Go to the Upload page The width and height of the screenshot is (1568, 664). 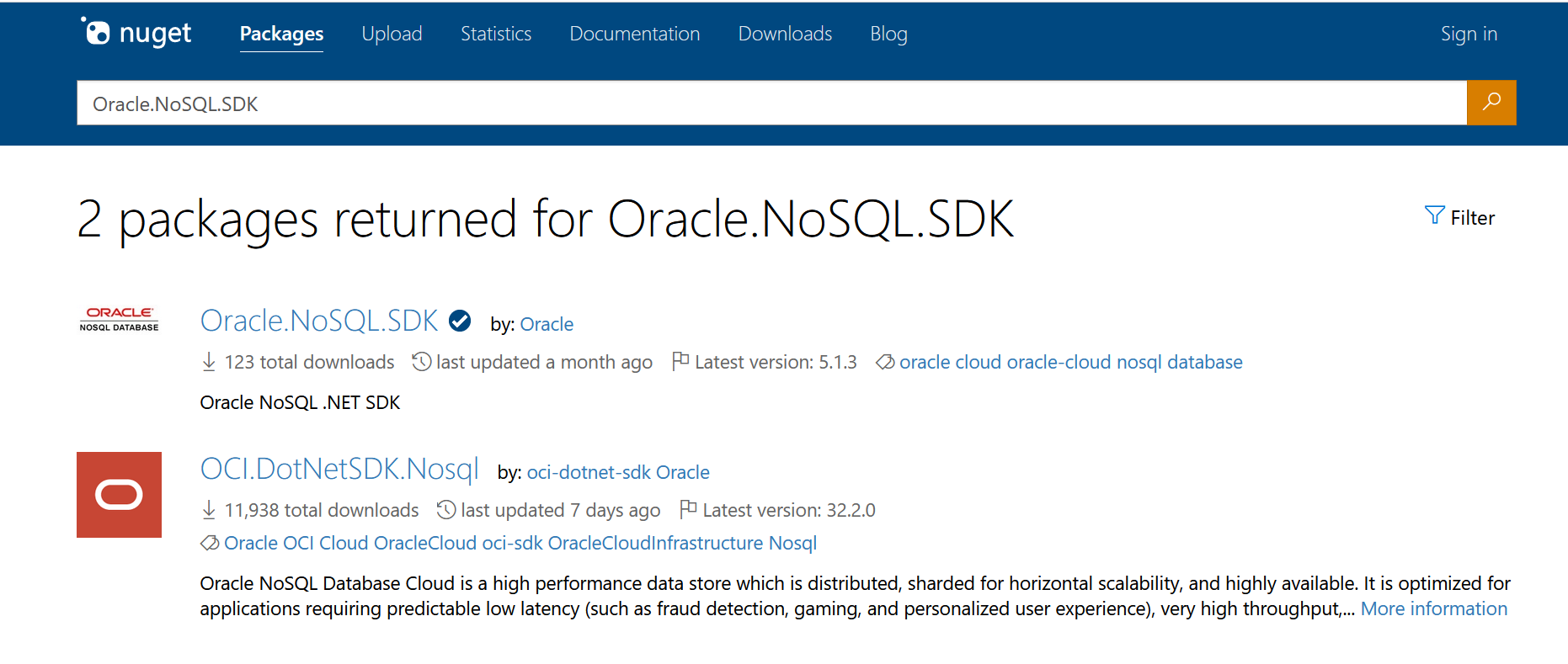(392, 34)
